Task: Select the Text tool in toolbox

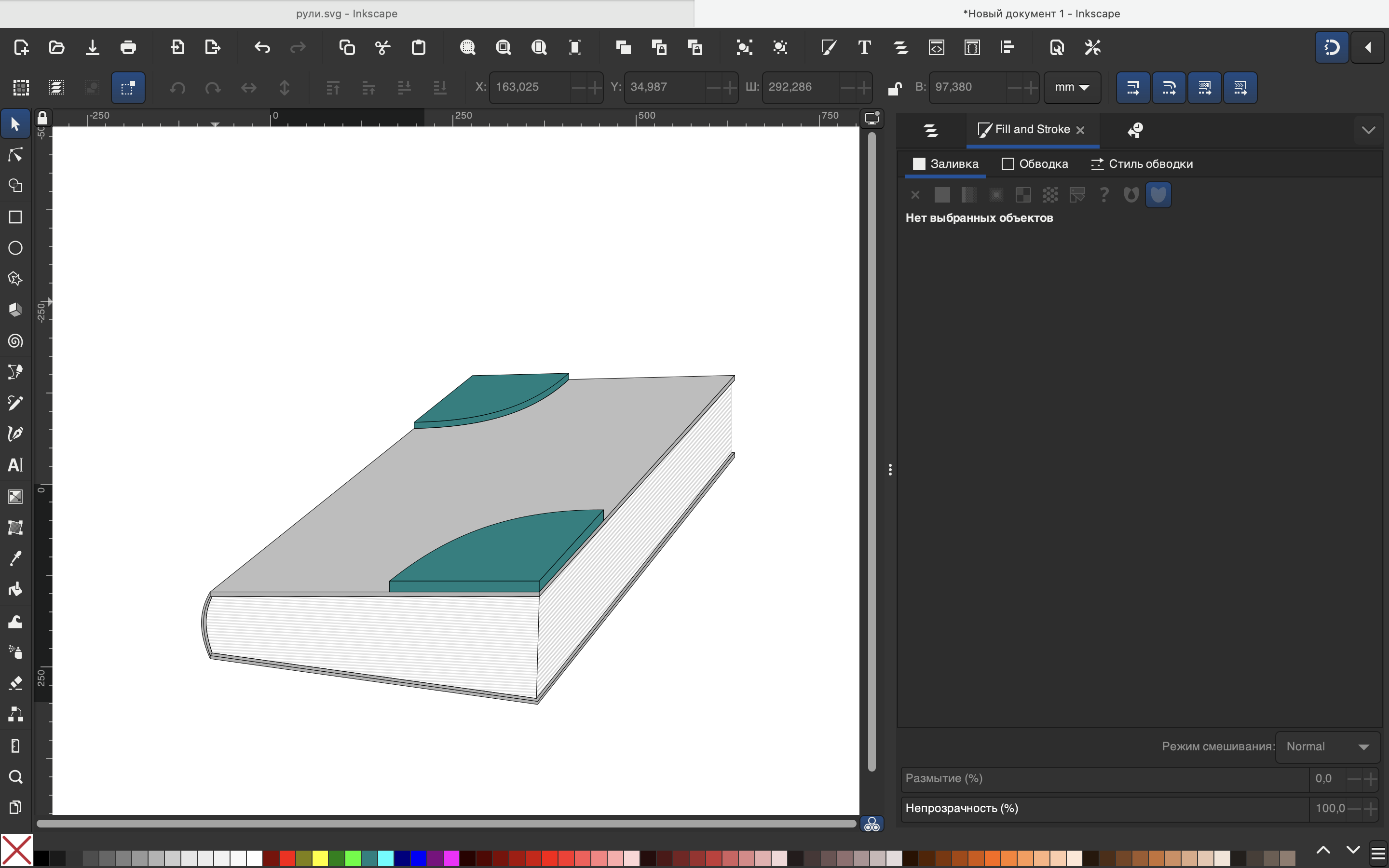Action: click(15, 465)
